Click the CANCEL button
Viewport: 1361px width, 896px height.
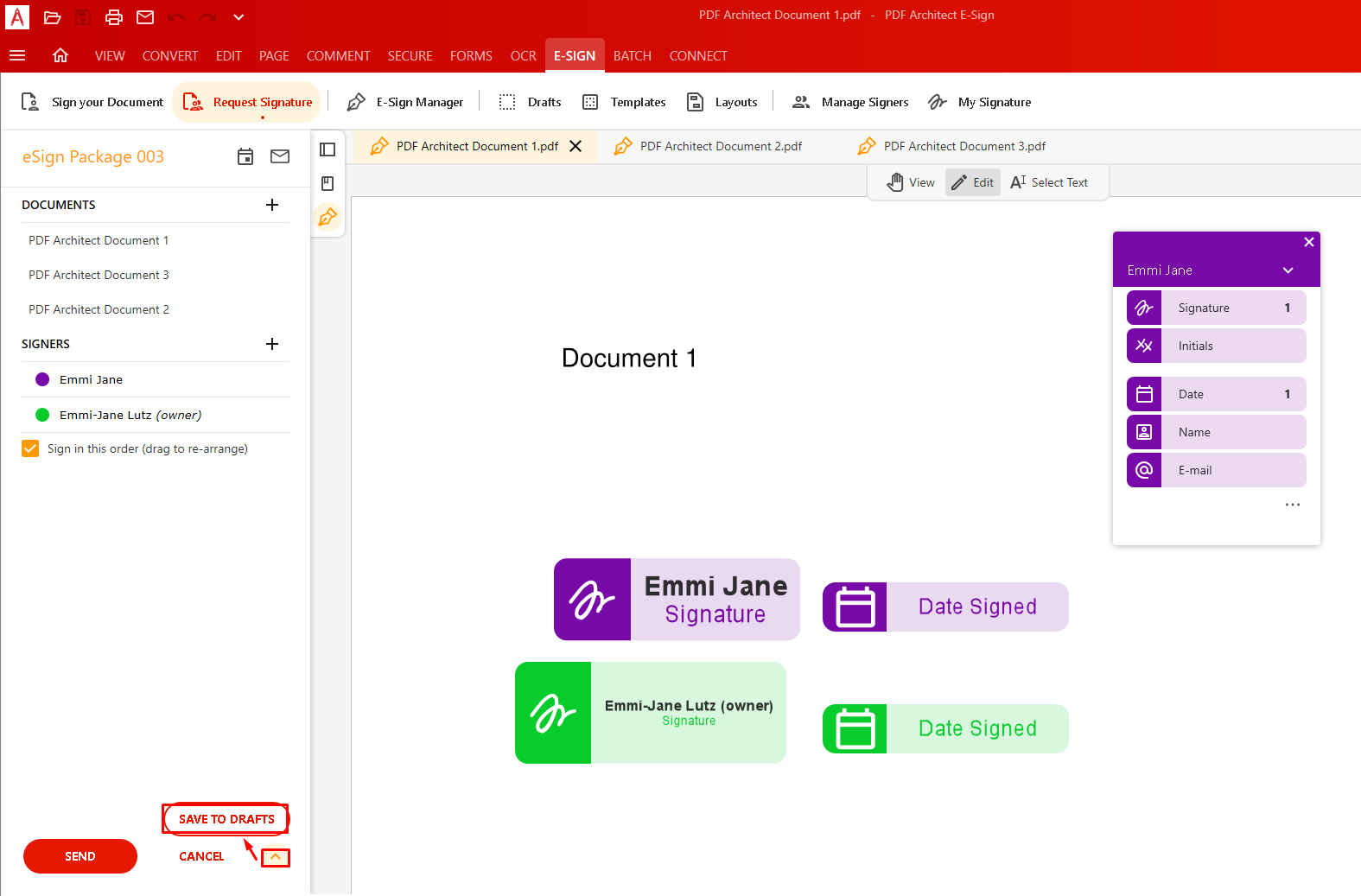[201, 856]
